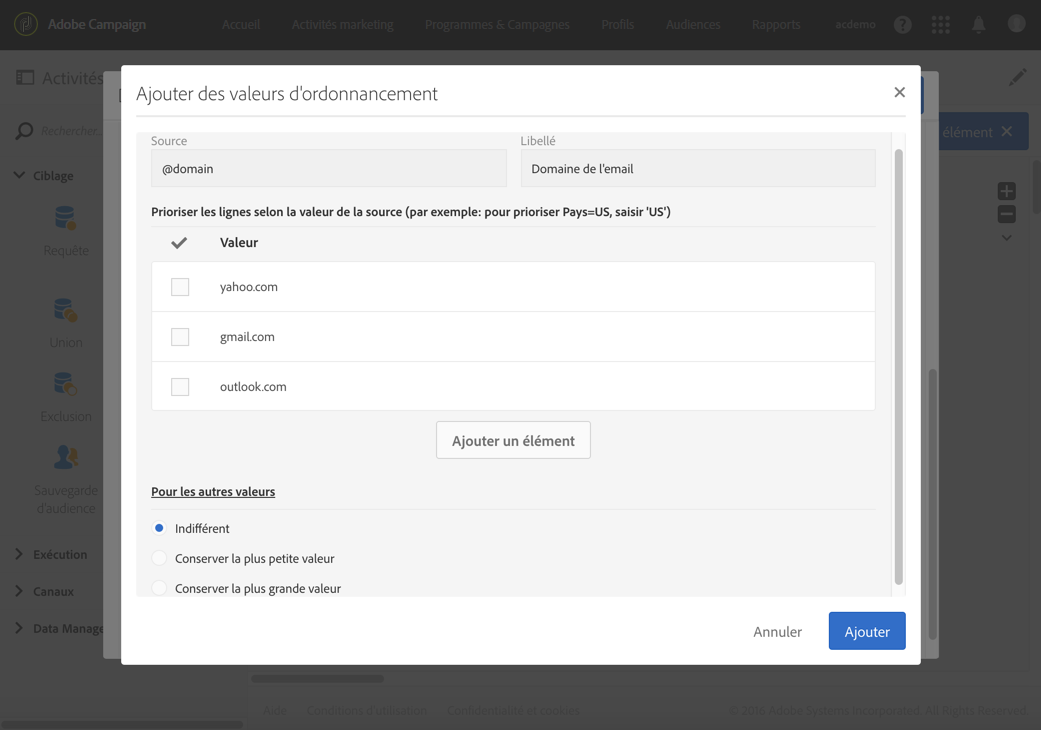Open the apps grid icon

click(941, 25)
